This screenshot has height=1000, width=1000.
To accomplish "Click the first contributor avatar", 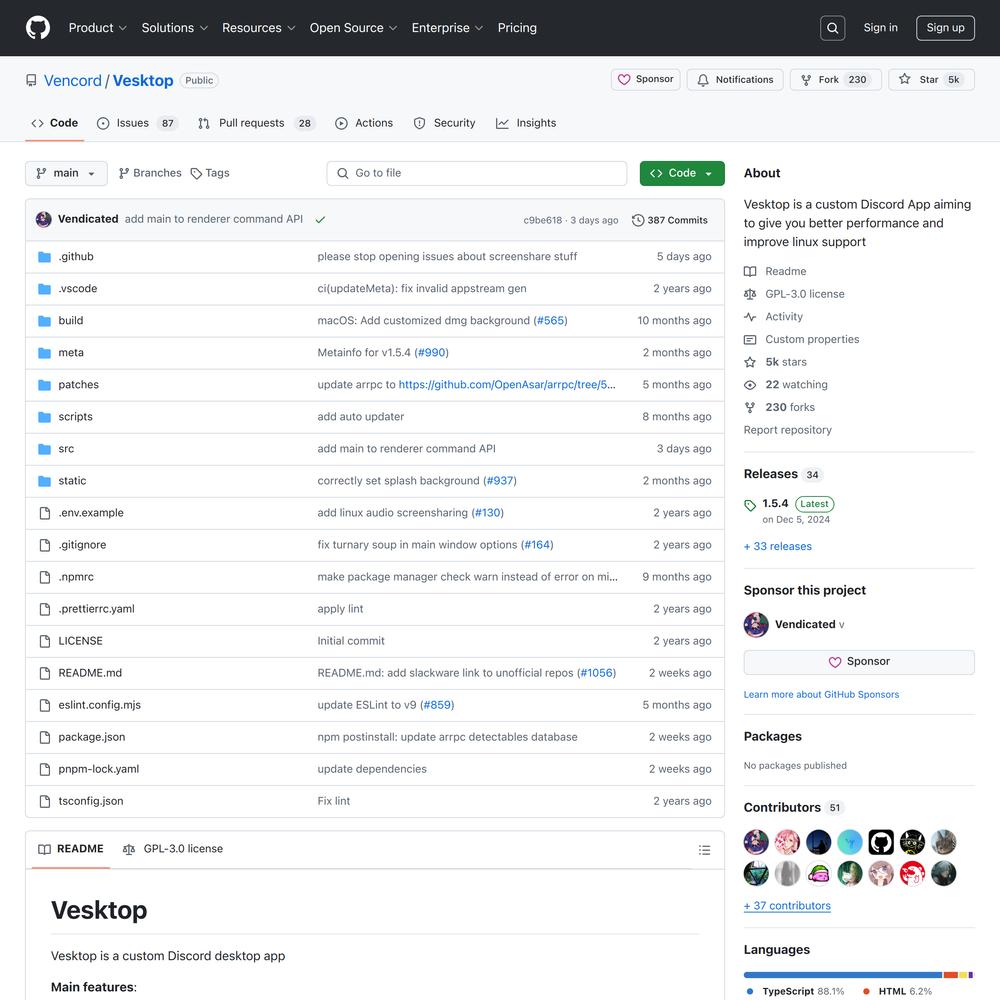I will (756, 842).
